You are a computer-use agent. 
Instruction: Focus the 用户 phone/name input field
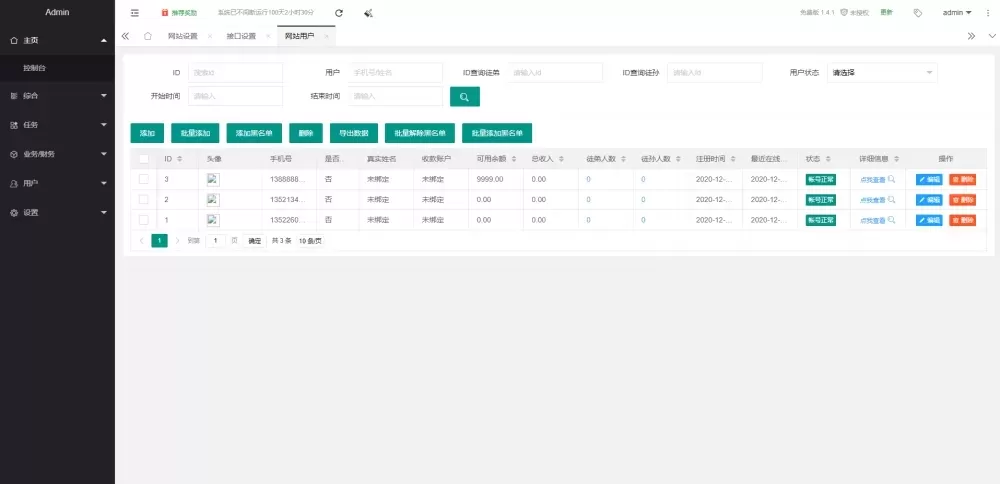click(395, 73)
